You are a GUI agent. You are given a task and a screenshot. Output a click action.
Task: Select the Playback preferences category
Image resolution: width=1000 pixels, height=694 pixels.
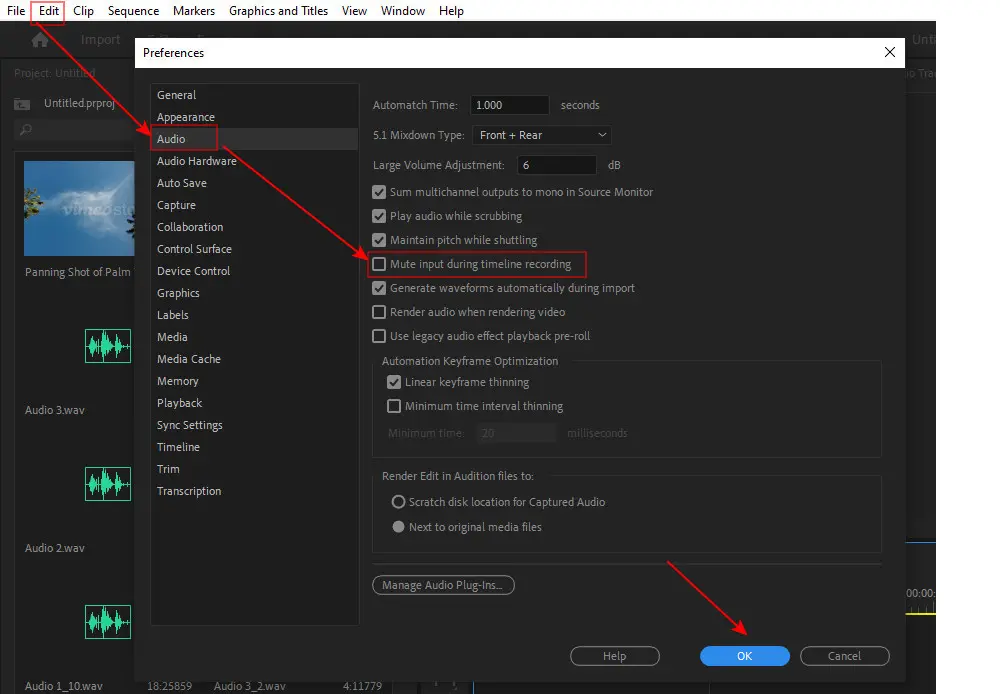(x=254, y=403)
